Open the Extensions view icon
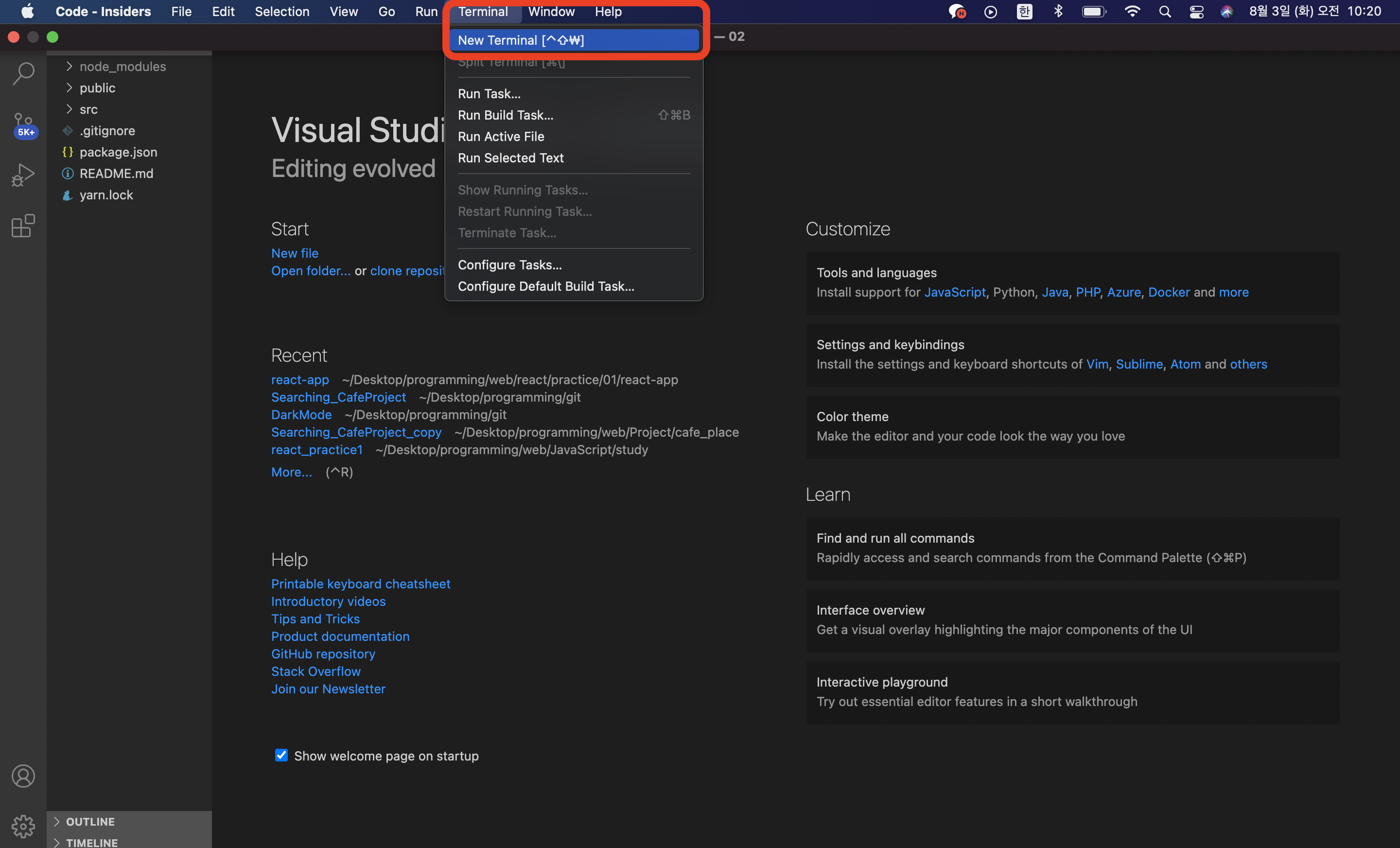 [x=23, y=226]
